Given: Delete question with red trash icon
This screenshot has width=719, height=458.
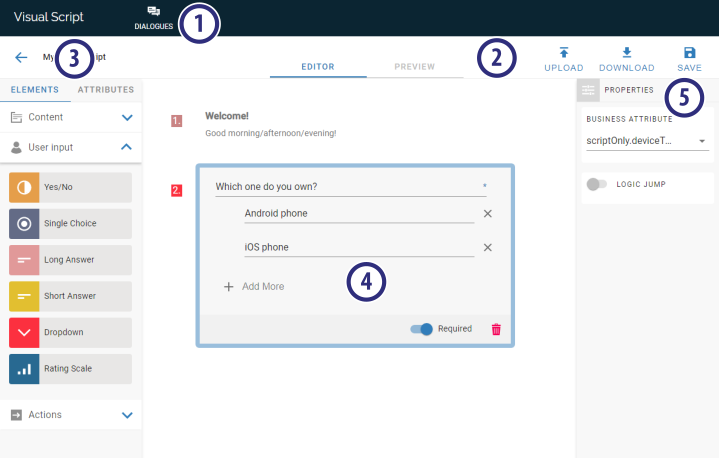Looking at the screenshot, I should pyautogui.click(x=496, y=329).
